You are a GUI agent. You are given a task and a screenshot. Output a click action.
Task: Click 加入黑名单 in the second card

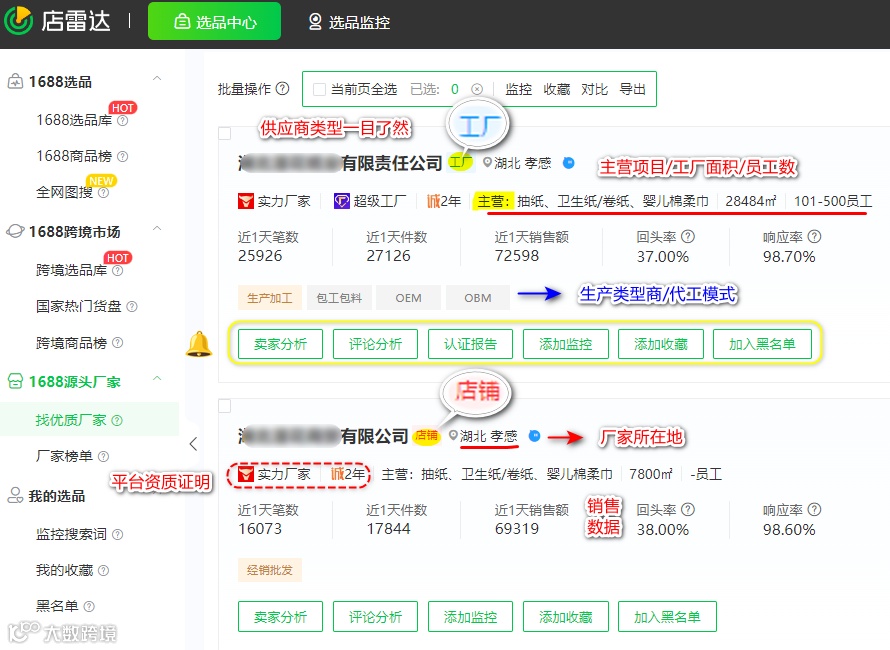point(668,617)
